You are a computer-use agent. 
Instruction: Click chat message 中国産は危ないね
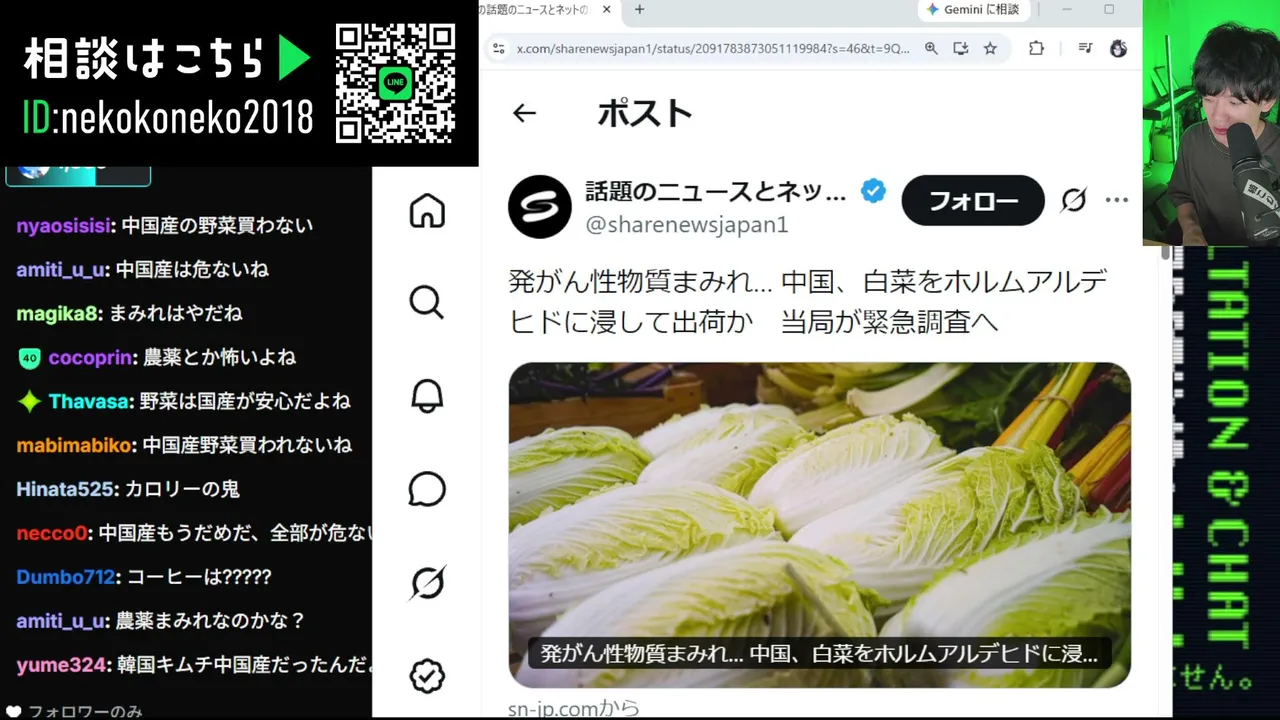point(192,270)
